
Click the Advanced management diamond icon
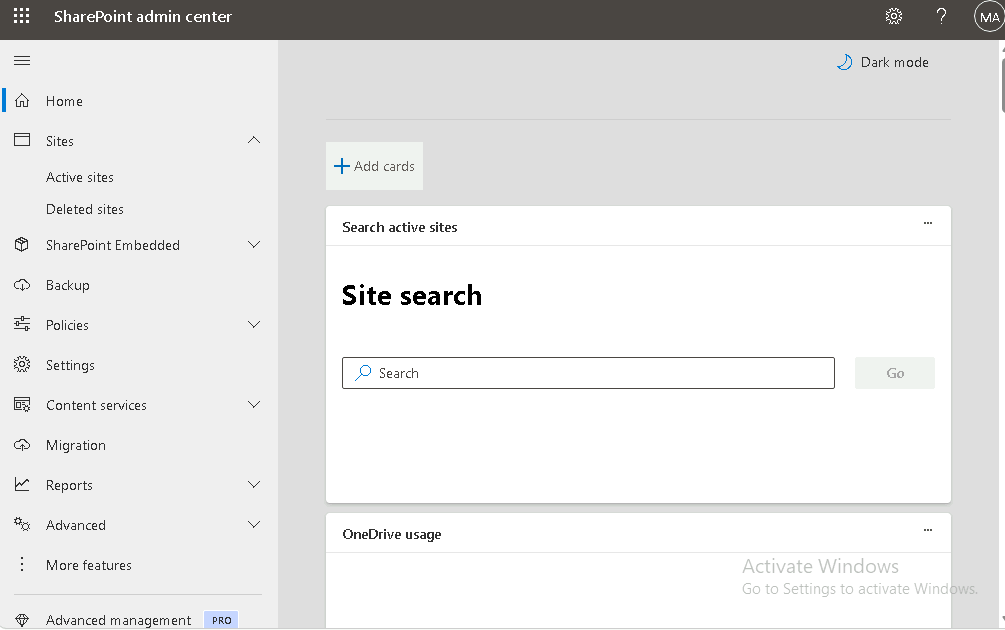[x=22, y=620]
